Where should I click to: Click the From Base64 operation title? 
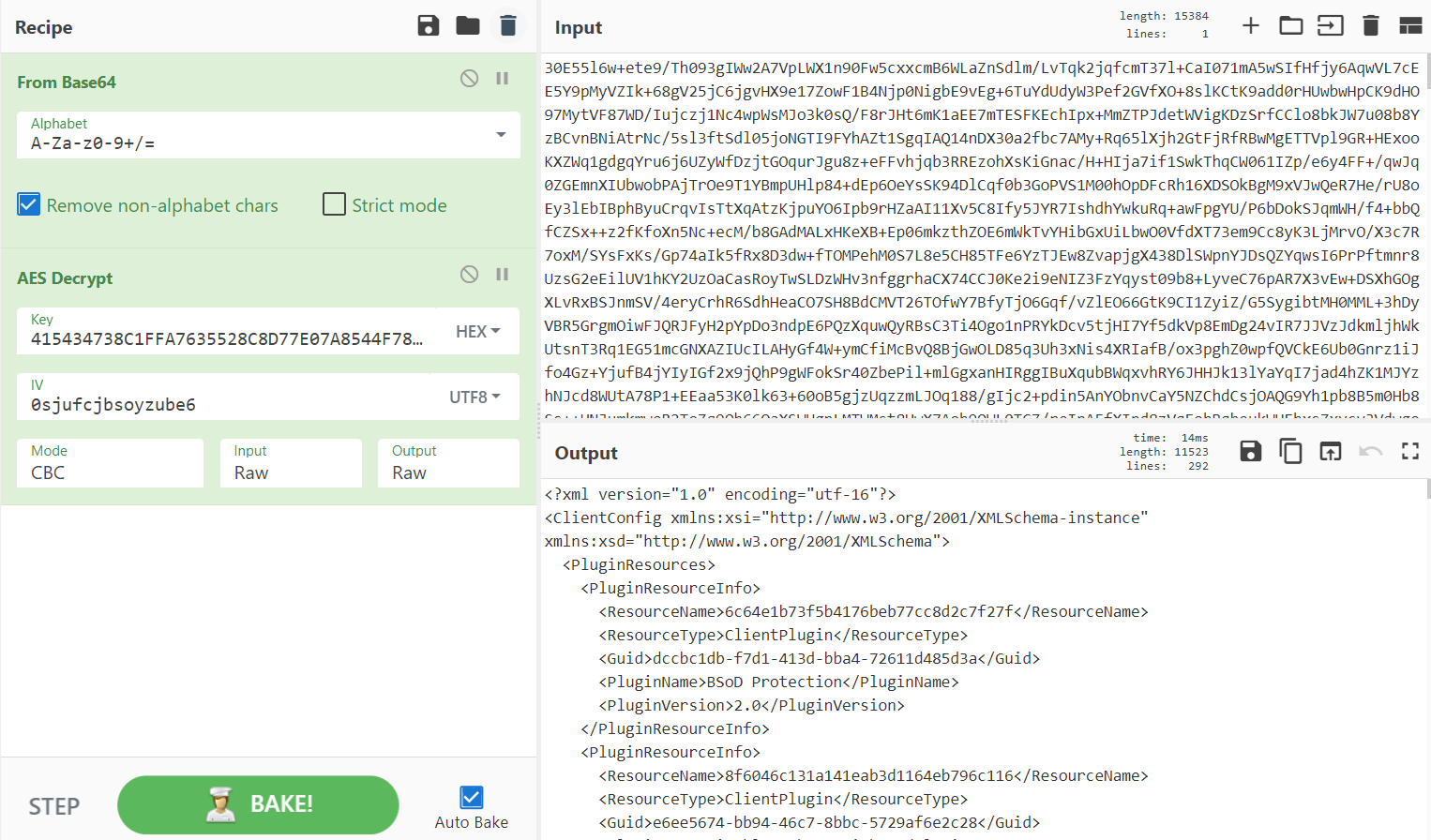point(67,82)
